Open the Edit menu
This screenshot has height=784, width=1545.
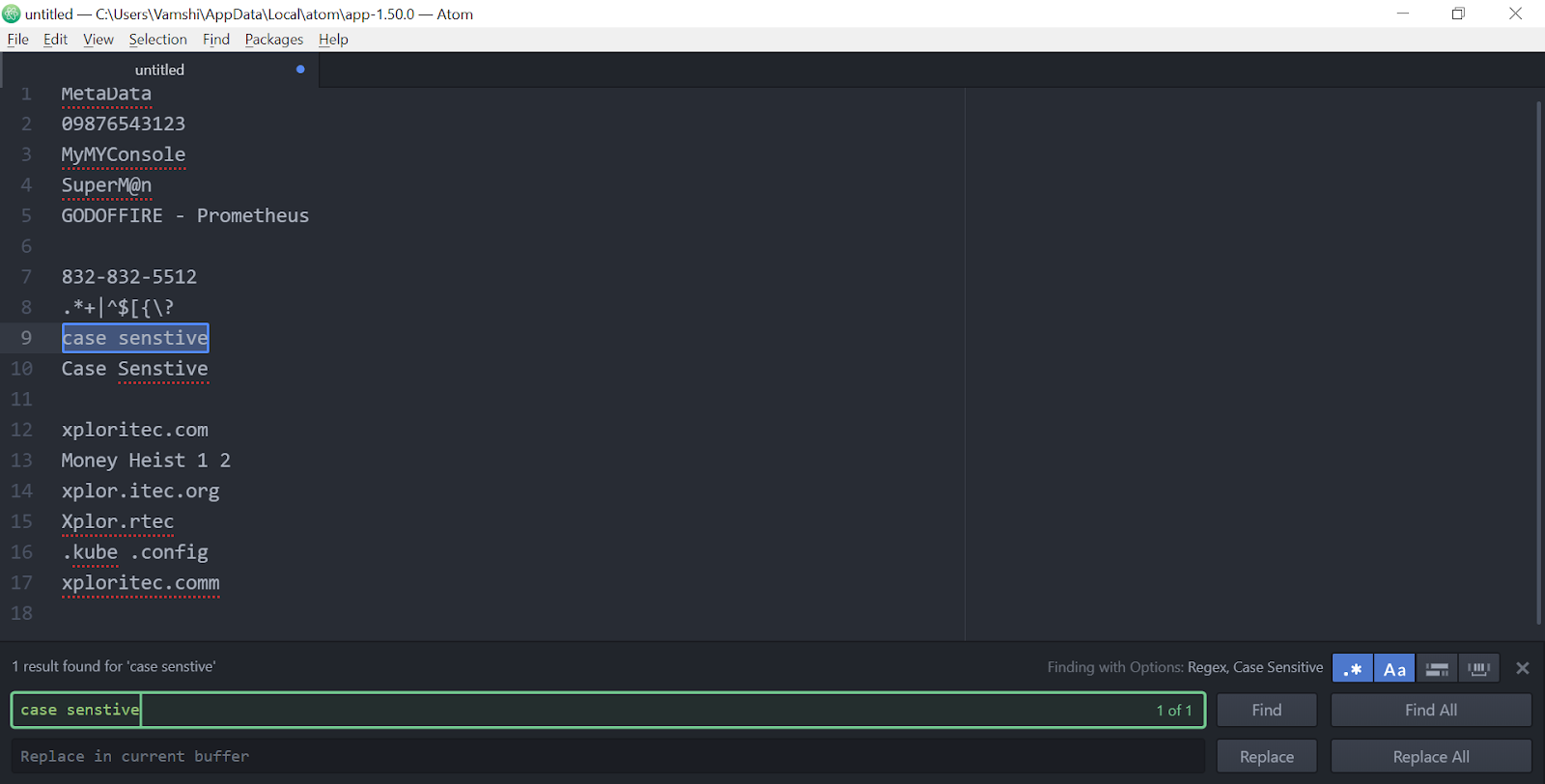pyautogui.click(x=55, y=40)
